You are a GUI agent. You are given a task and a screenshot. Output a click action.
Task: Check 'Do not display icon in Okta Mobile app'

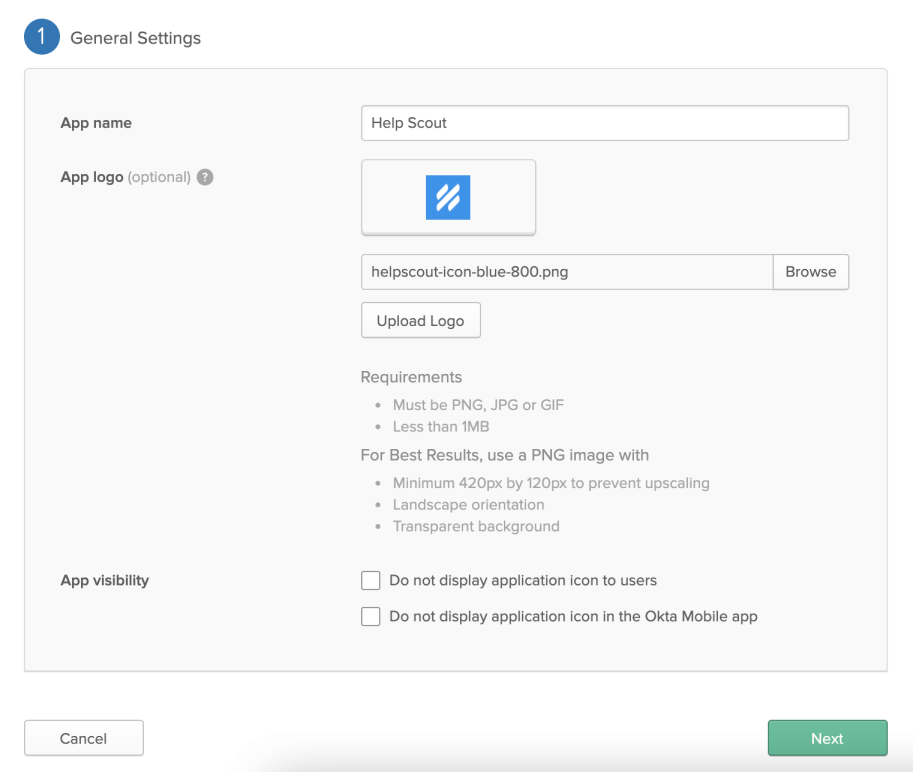371,617
